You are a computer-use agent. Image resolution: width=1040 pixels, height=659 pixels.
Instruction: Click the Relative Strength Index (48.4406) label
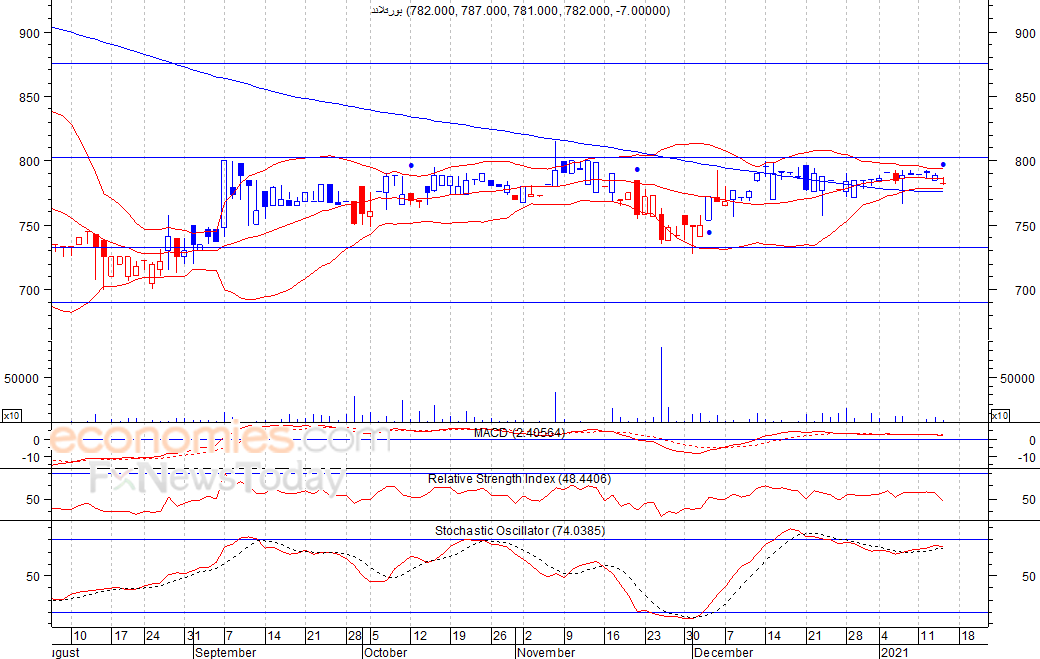click(x=519, y=479)
